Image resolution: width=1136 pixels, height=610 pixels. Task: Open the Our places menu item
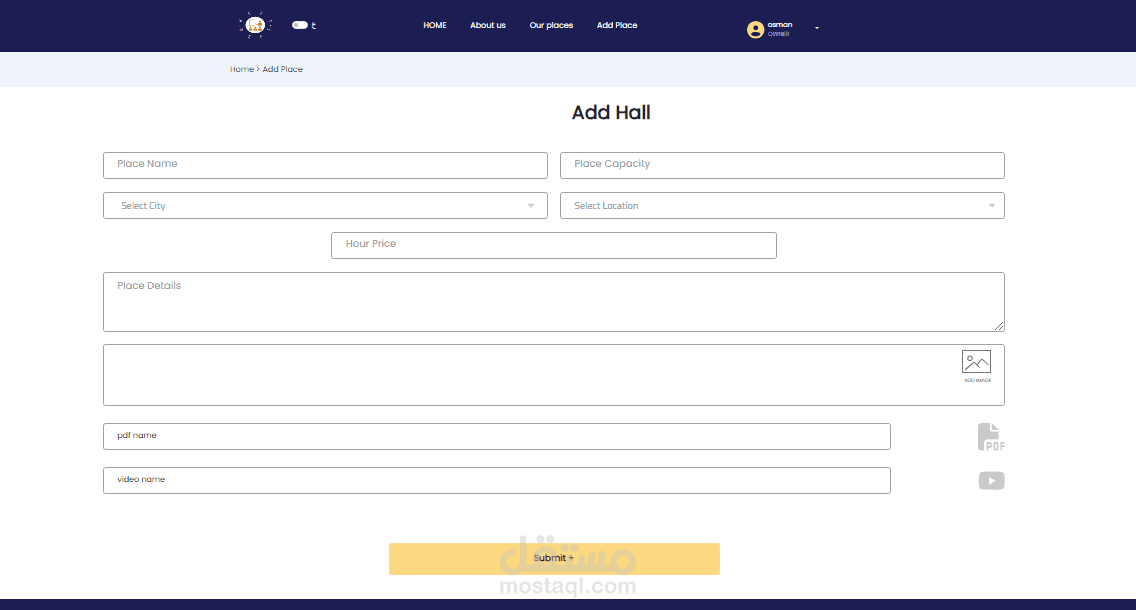[x=551, y=25]
